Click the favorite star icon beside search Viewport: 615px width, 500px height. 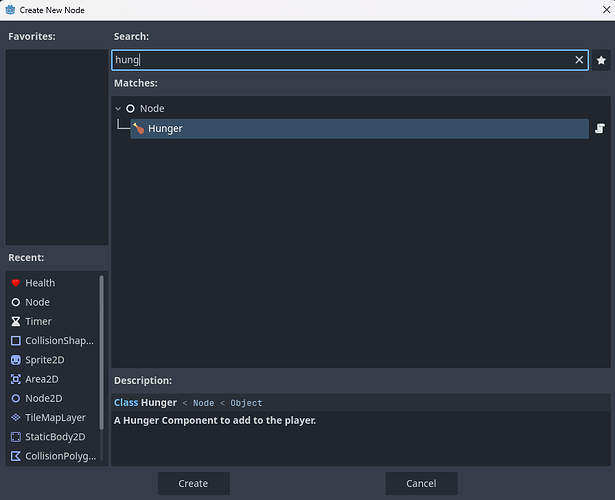pyautogui.click(x=601, y=60)
